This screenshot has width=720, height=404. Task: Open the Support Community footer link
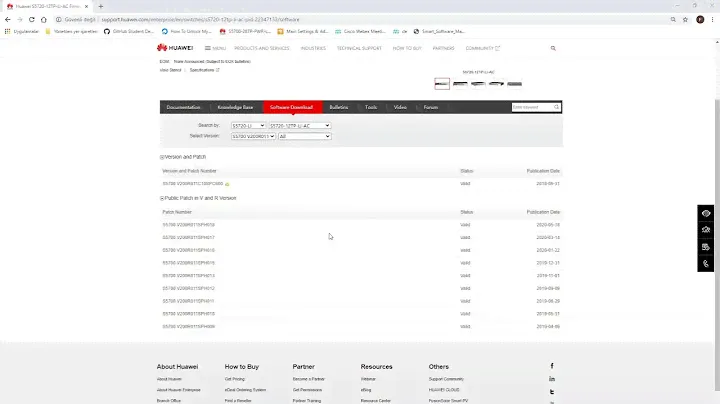point(446,379)
